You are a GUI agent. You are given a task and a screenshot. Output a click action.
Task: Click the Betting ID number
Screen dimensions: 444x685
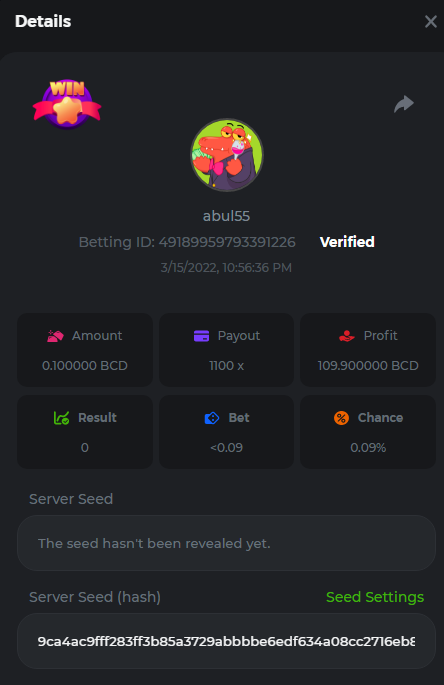227,242
